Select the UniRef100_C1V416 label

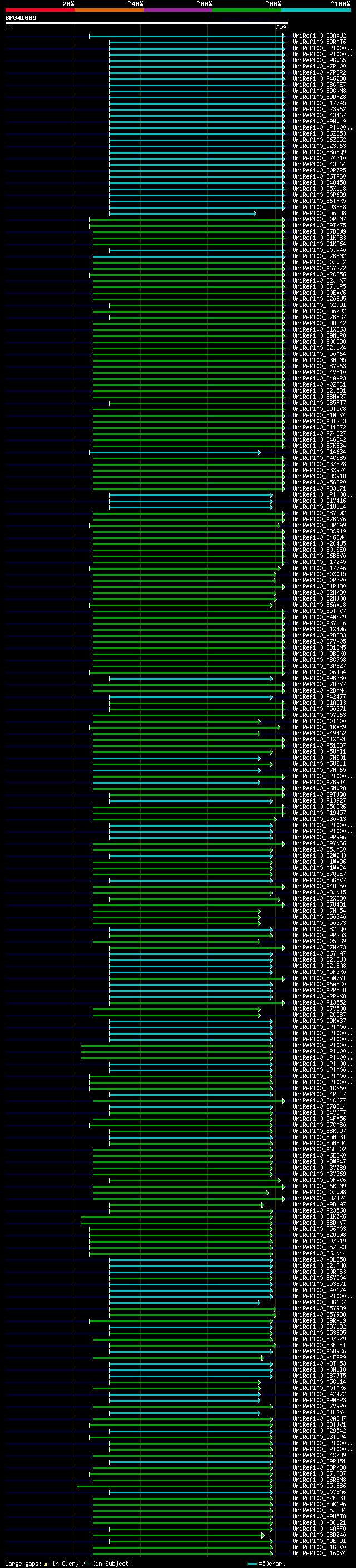coord(319,501)
